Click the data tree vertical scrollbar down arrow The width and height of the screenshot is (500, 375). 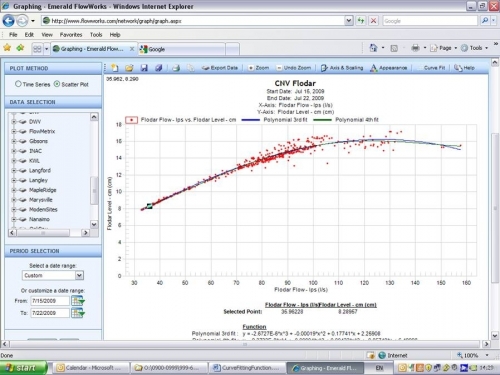[x=94, y=224]
